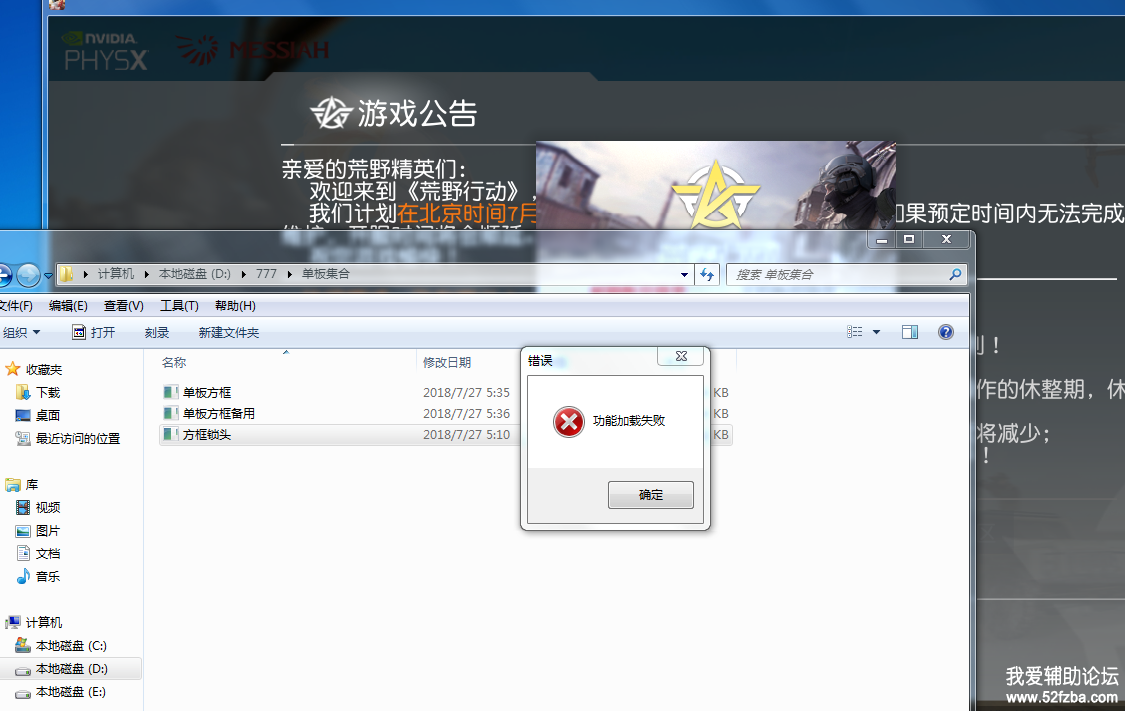
Task: Open 文档 library
Action: [x=48, y=553]
